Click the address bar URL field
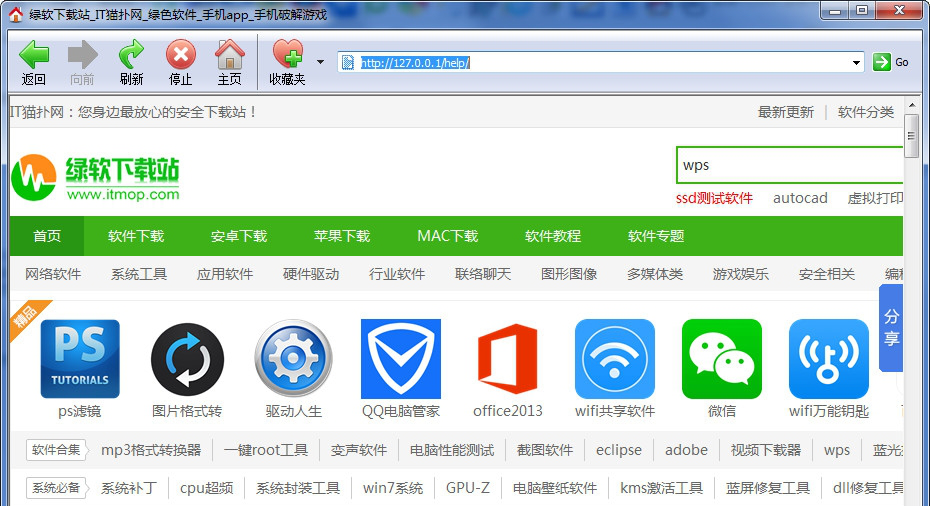 click(x=600, y=62)
